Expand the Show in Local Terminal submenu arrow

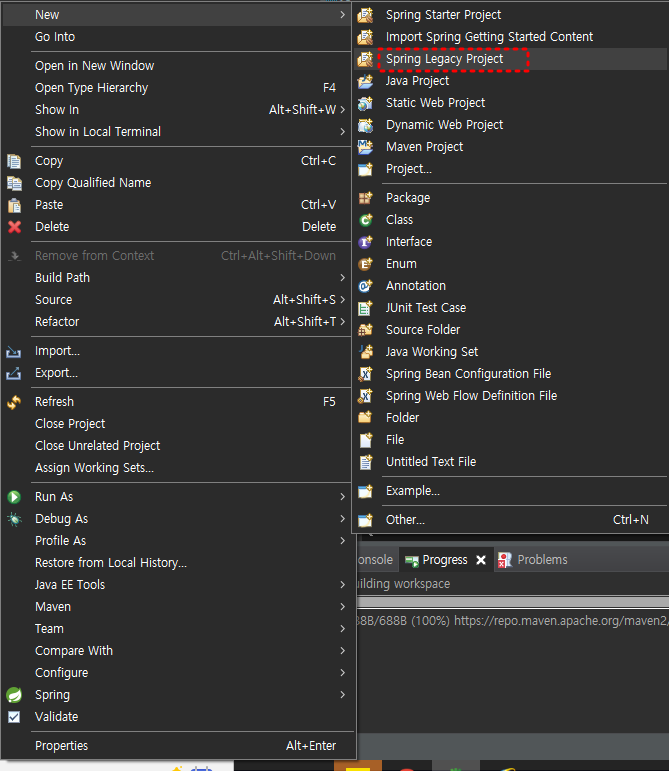343,132
